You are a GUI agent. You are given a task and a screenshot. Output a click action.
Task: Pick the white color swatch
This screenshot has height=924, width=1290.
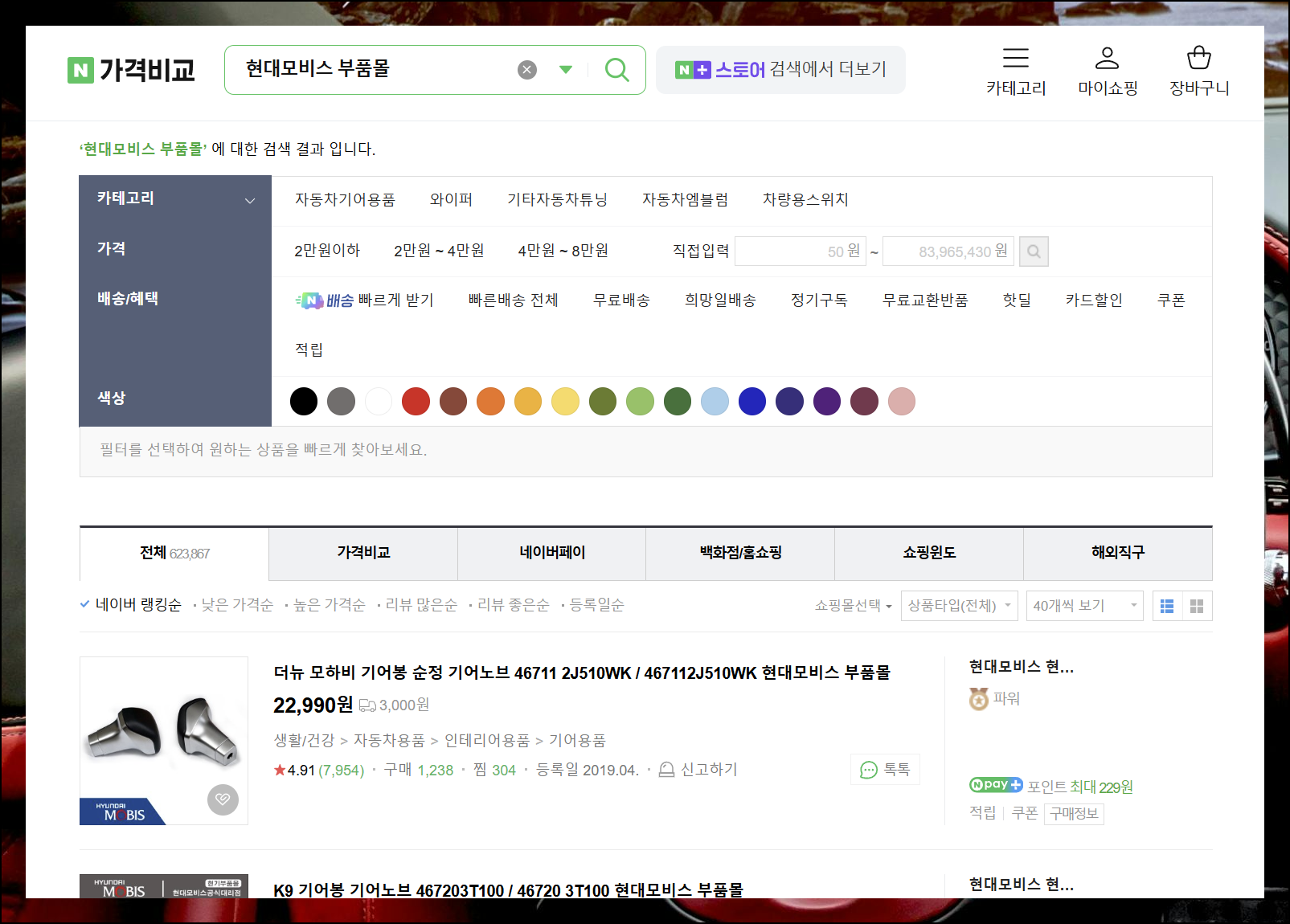coord(379,401)
